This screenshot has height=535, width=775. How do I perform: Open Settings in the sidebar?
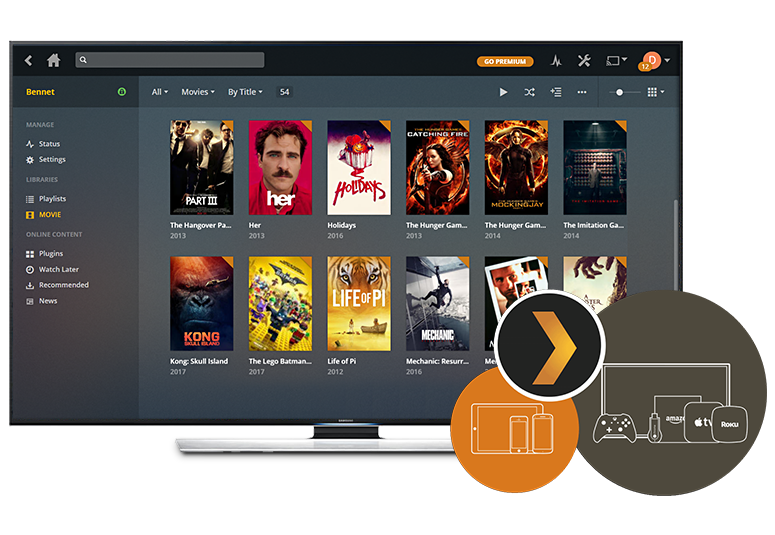[x=52, y=160]
